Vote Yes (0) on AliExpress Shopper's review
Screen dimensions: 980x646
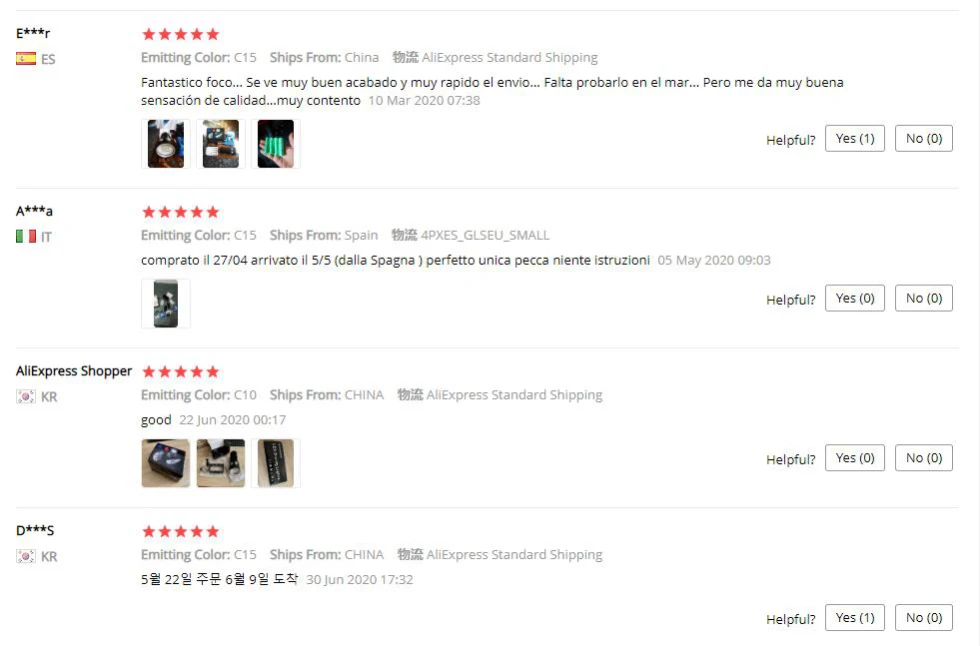(x=854, y=458)
